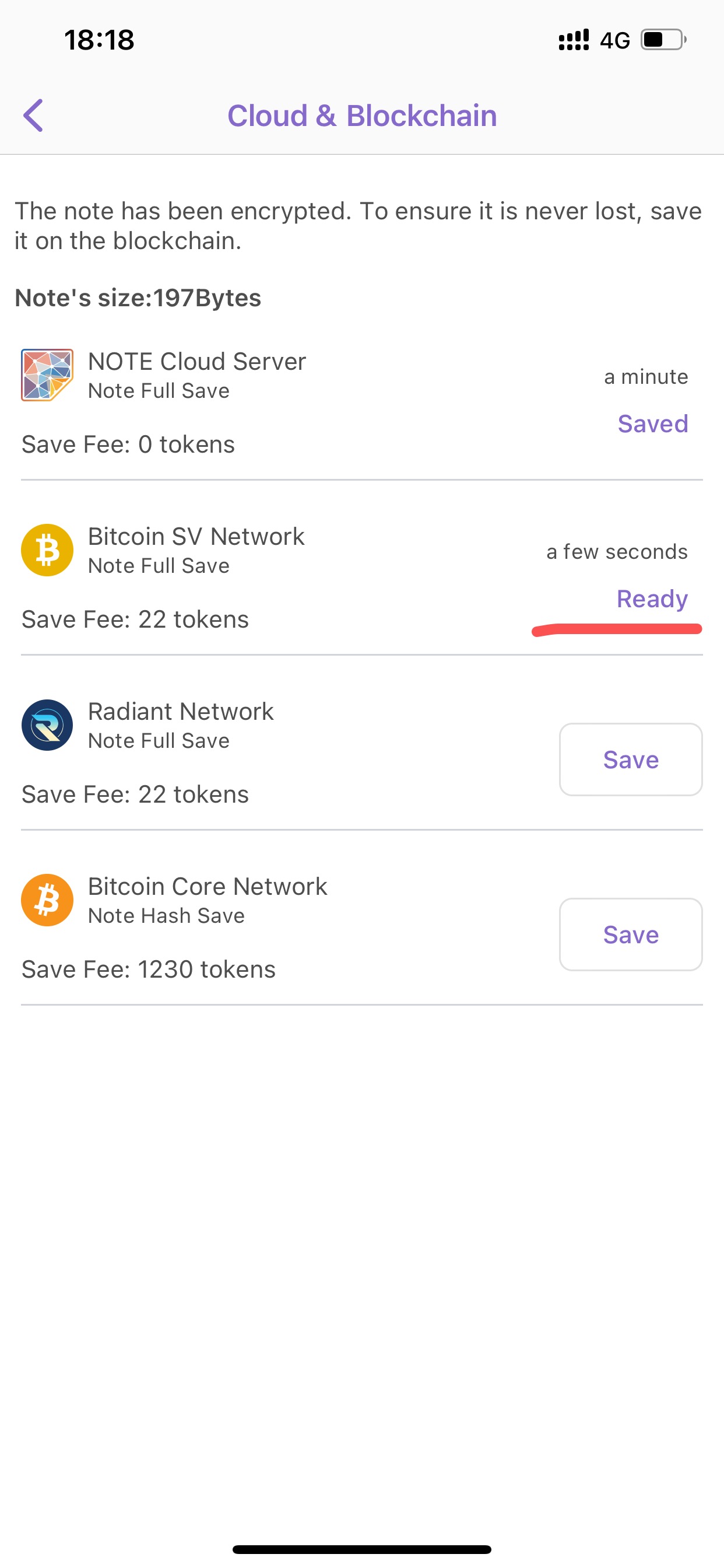Tap the Saved status for NOTE Cloud Server

click(x=653, y=423)
